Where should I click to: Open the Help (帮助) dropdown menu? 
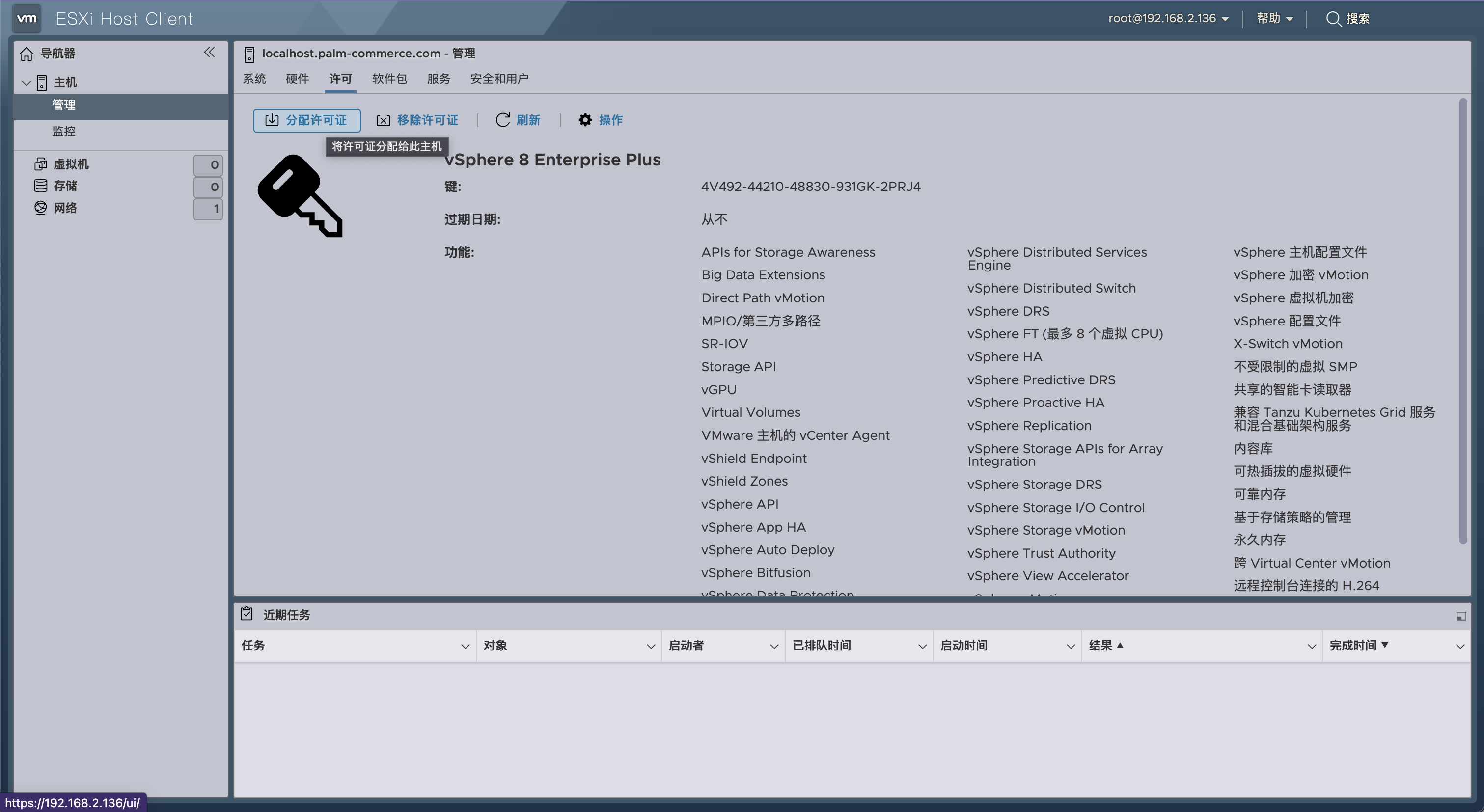coord(1274,19)
